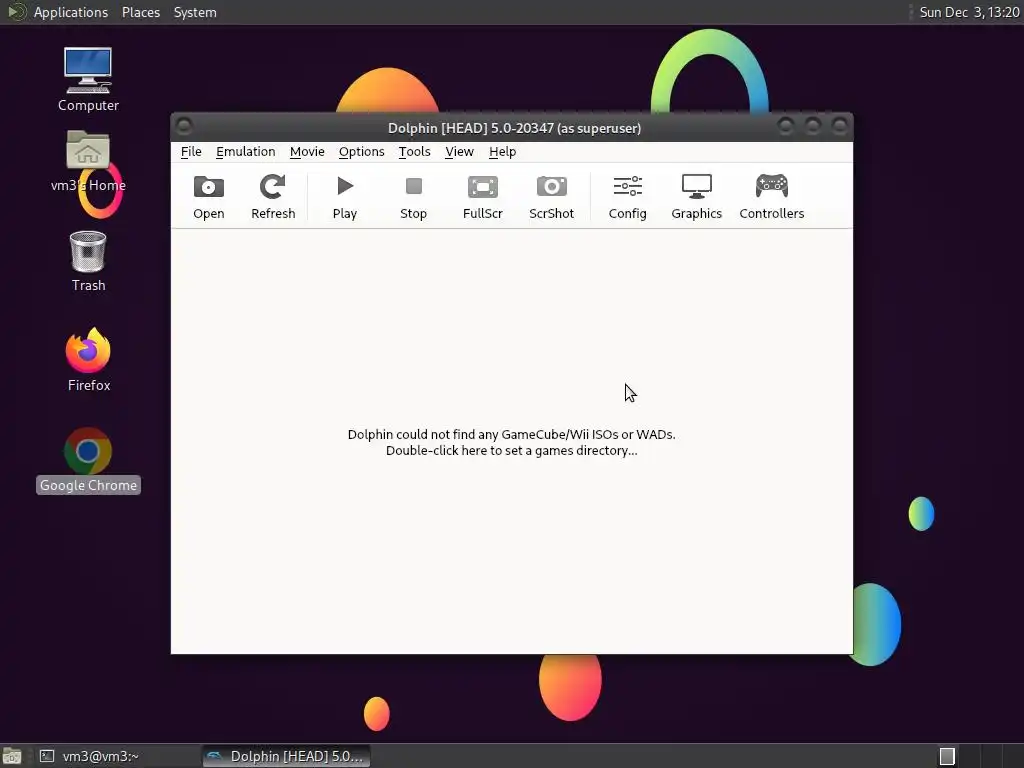Viewport: 1024px width, 768px height.
Task: Open the Graphics settings
Action: coord(697,197)
